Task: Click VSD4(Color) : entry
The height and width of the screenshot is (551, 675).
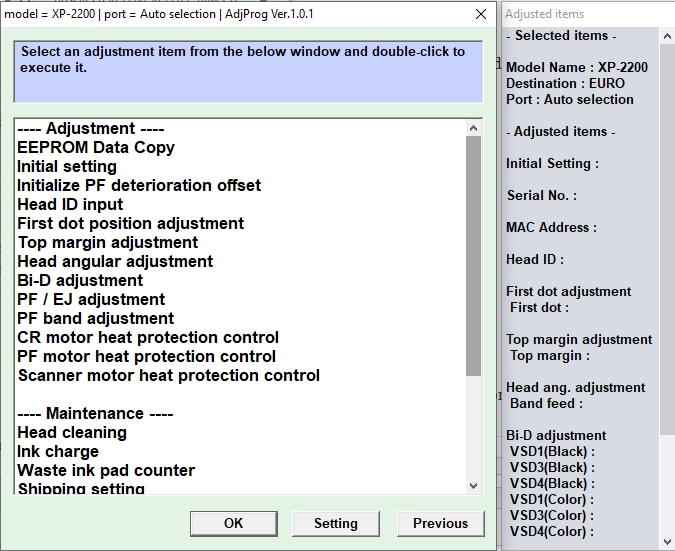Action: 552,531
